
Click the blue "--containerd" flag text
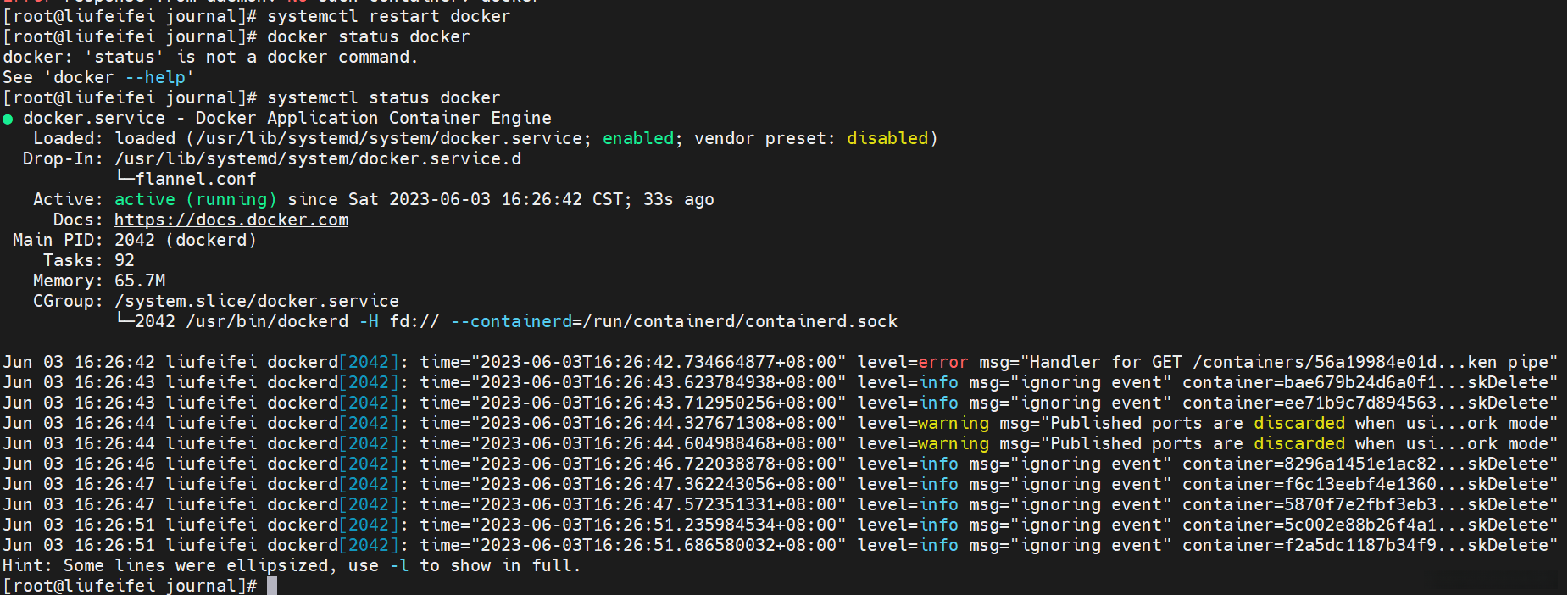[x=511, y=322]
